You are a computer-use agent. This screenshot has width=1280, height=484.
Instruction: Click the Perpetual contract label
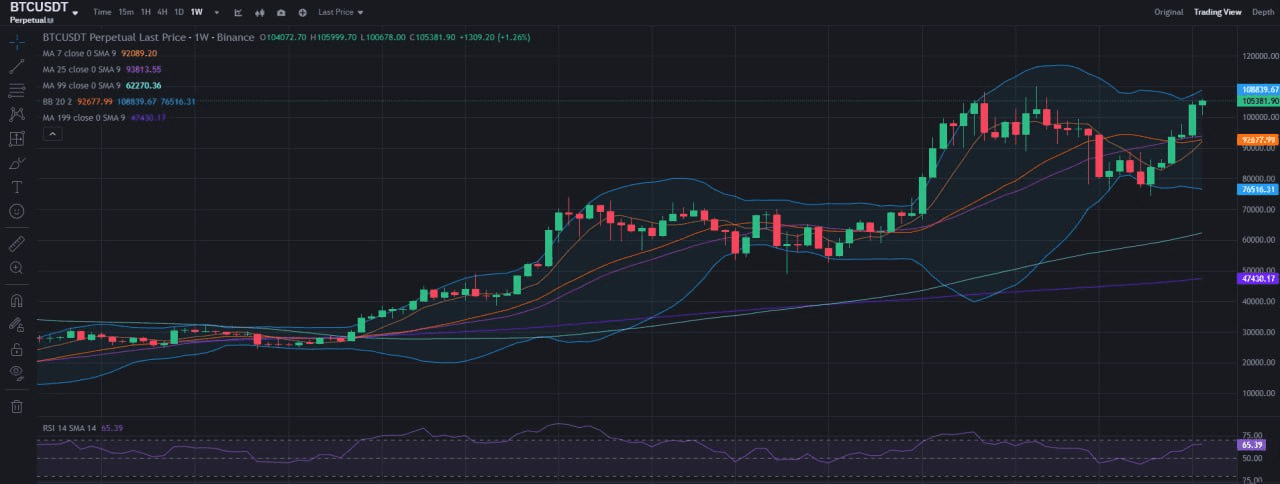click(27, 20)
